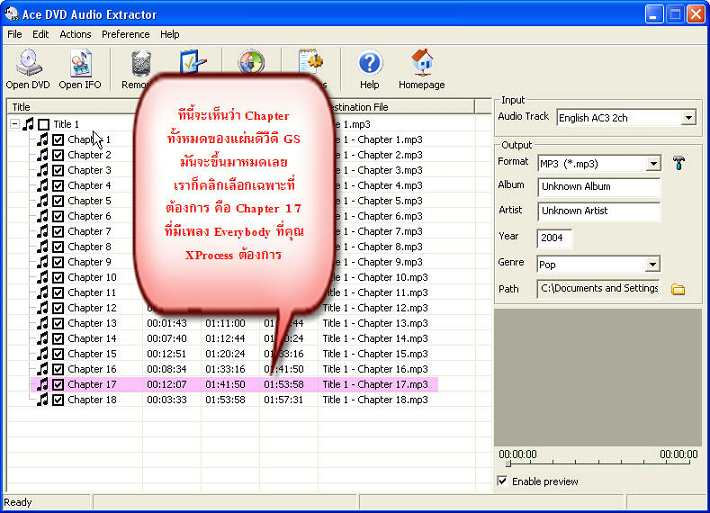This screenshot has width=710, height=513.
Task: Click duration 00:12:51 of Chapter 15
Action: click(167, 354)
